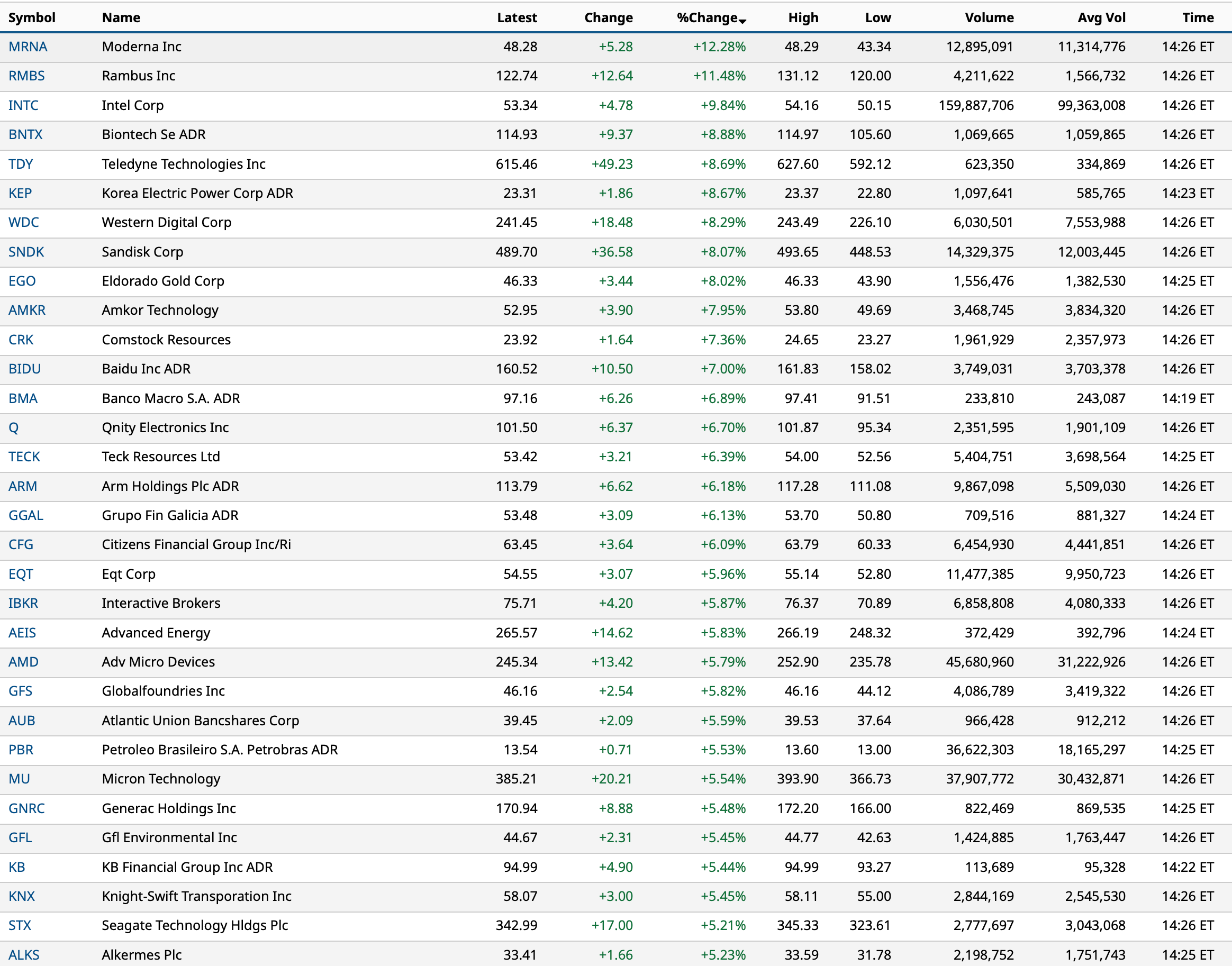Open the ALKS ticker link
Image resolution: width=1232 pixels, height=966 pixels.
[x=24, y=955]
